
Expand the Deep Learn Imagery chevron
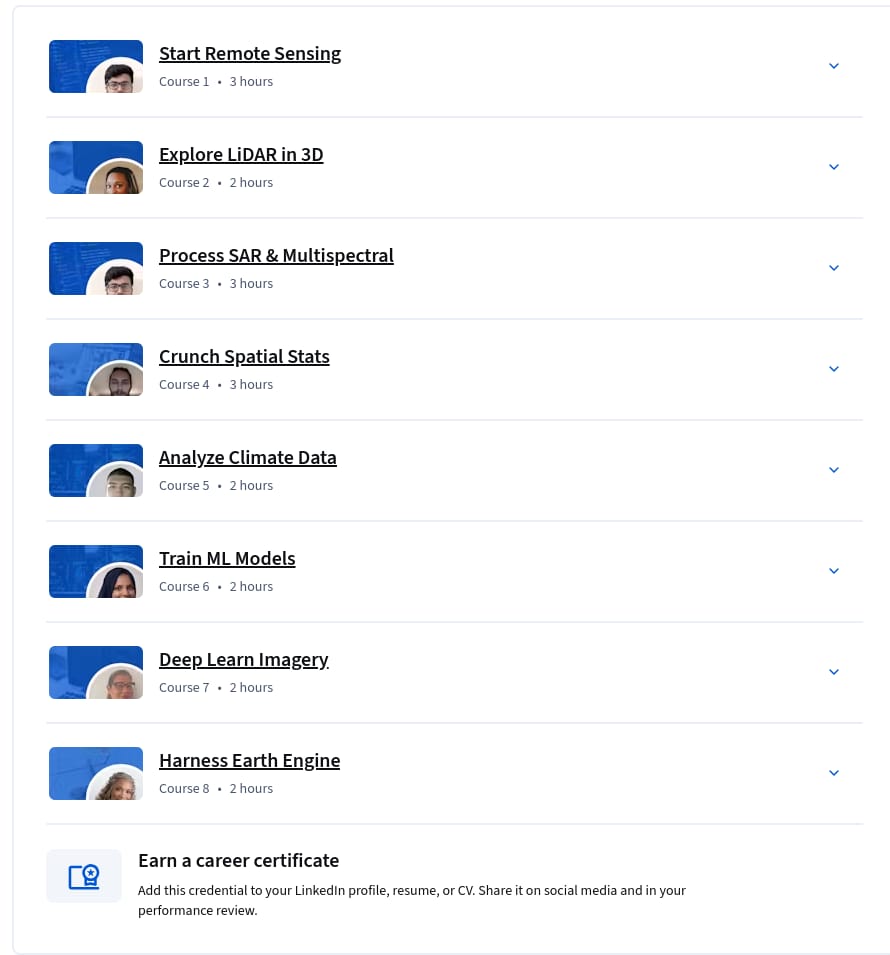point(834,672)
